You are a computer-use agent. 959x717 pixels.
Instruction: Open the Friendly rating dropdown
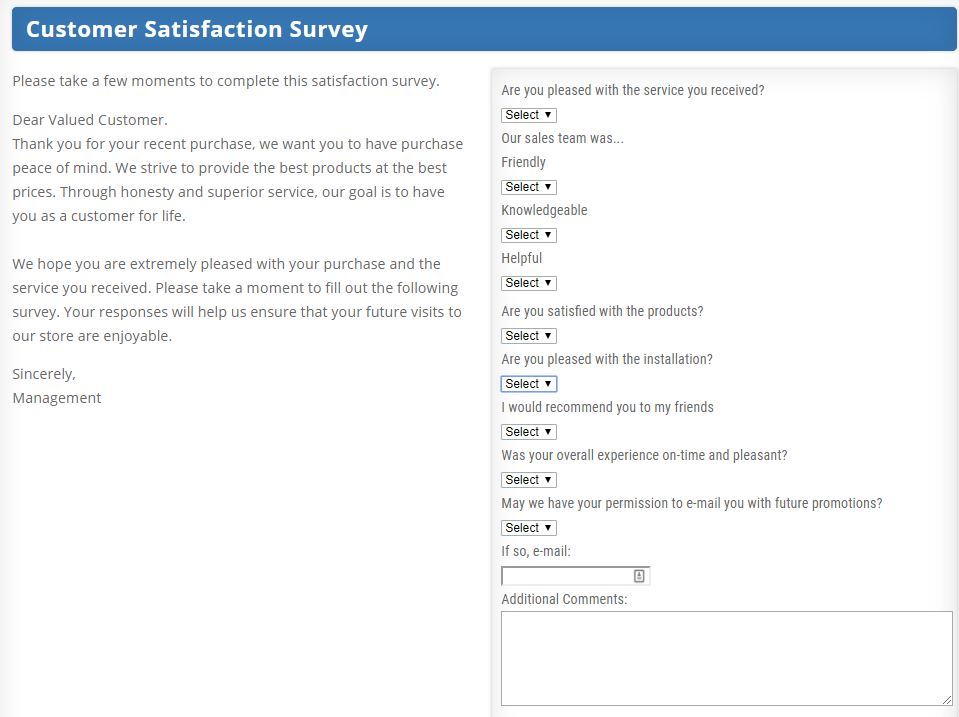tap(528, 187)
